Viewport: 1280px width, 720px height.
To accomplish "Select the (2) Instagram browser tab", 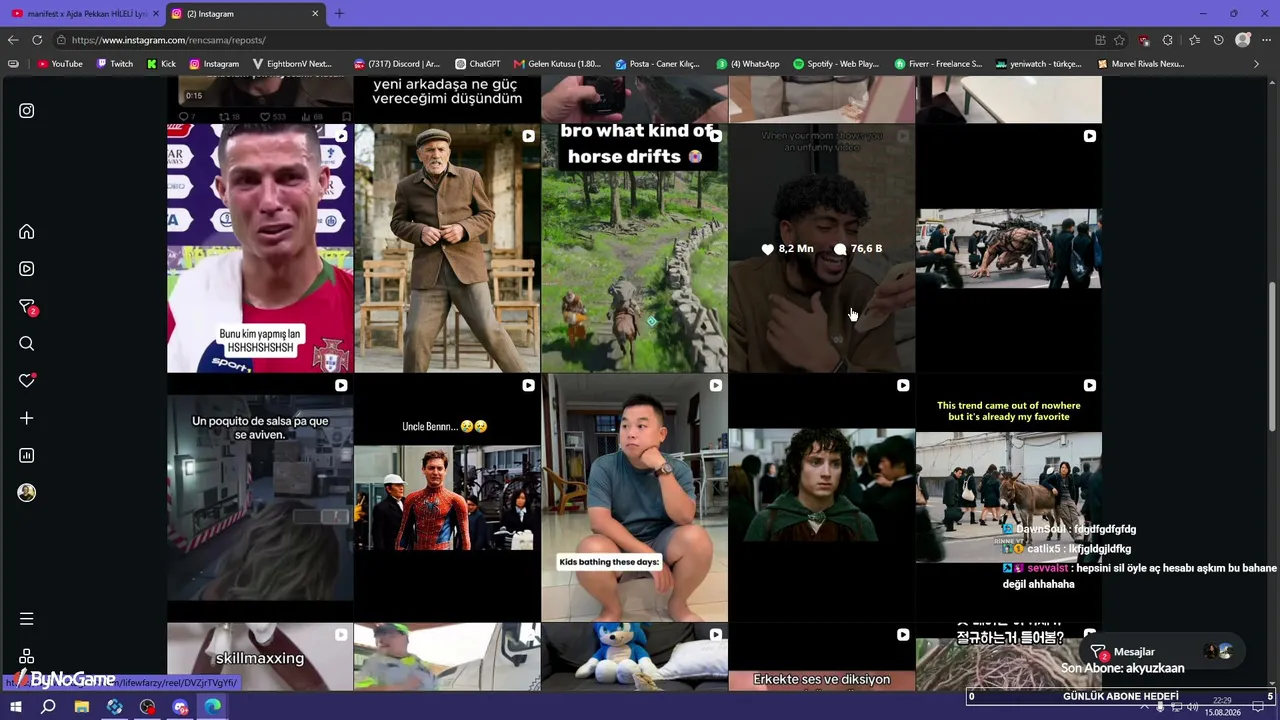I will 245,14.
